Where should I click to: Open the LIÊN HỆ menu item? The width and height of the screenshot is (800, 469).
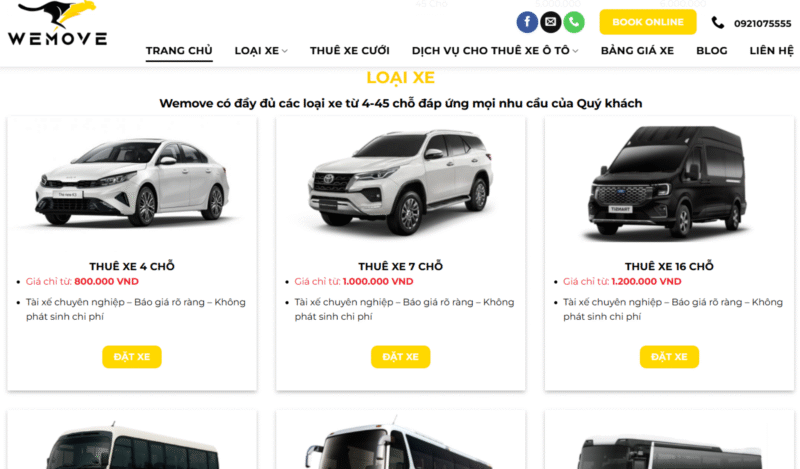tap(771, 51)
